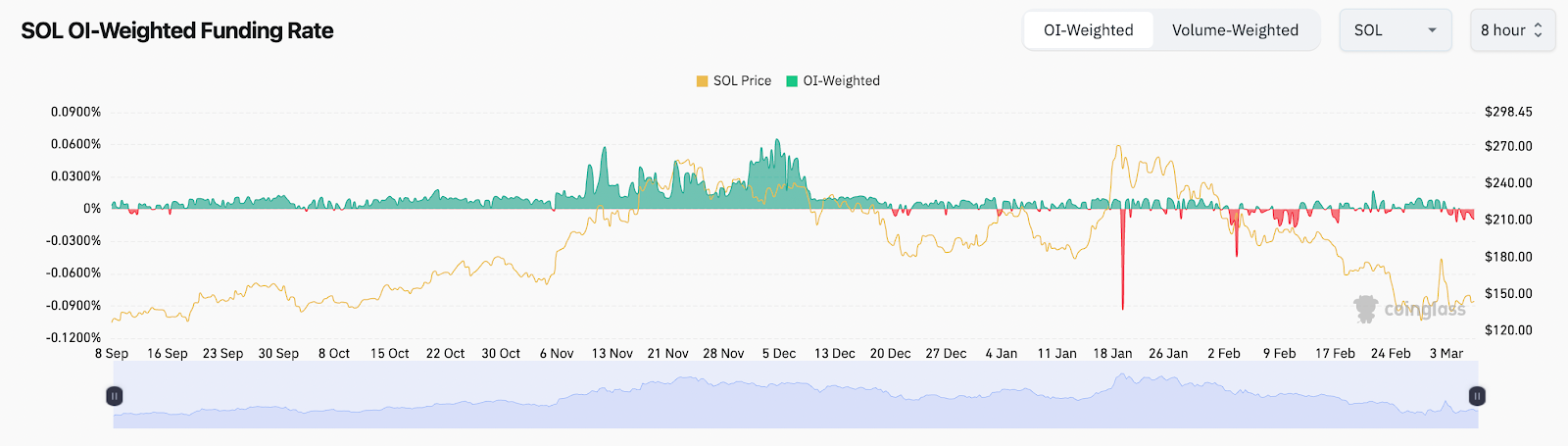This screenshot has height=446, width=1568.
Task: Click the left range slider handle
Action: click(x=115, y=396)
